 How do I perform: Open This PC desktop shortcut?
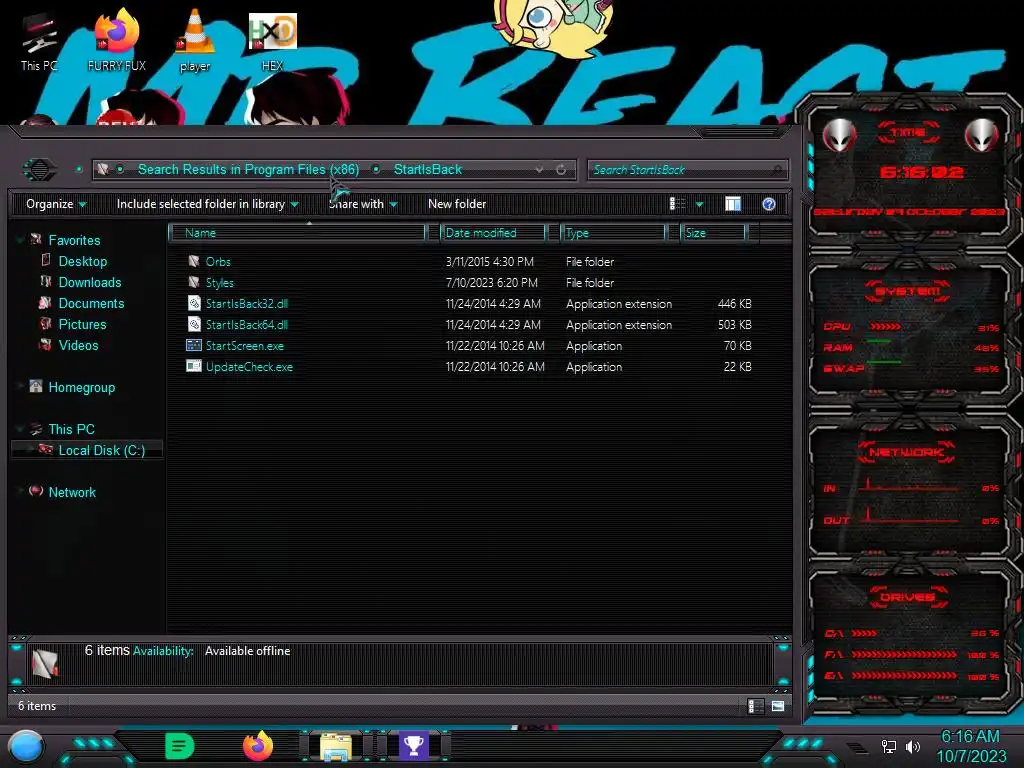pyautogui.click(x=39, y=42)
